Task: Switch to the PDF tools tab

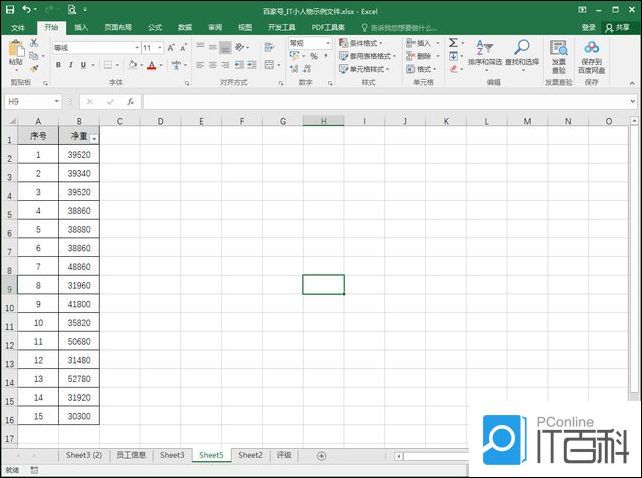Action: 328,27
